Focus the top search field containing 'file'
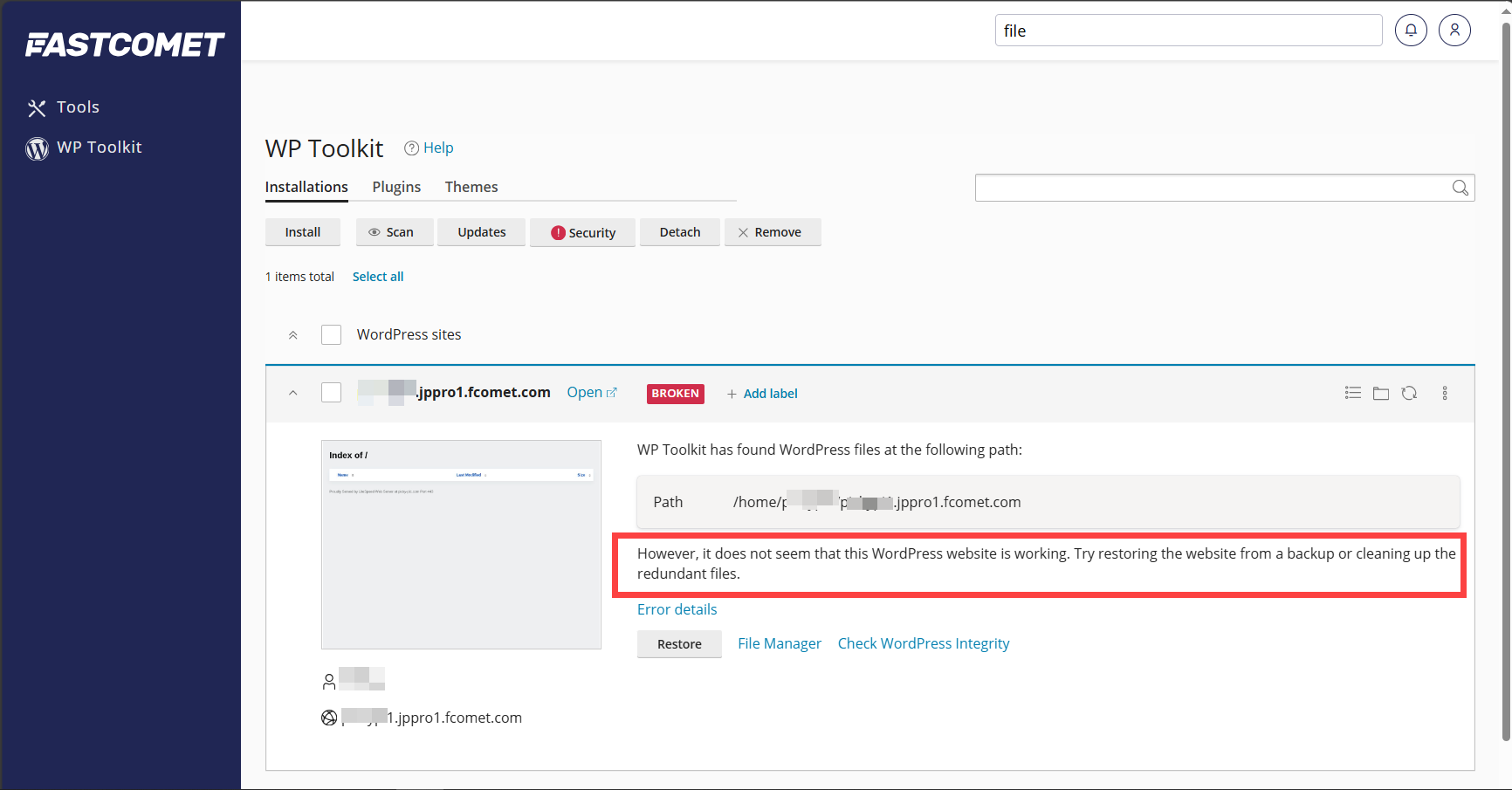Image resolution: width=1512 pixels, height=790 pixels. [x=1188, y=31]
